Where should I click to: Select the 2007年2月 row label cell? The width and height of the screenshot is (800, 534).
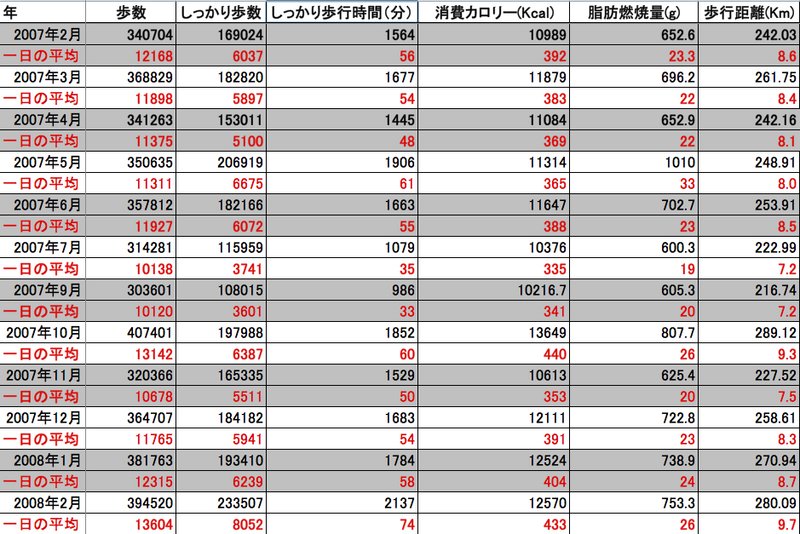pyautogui.click(x=43, y=34)
